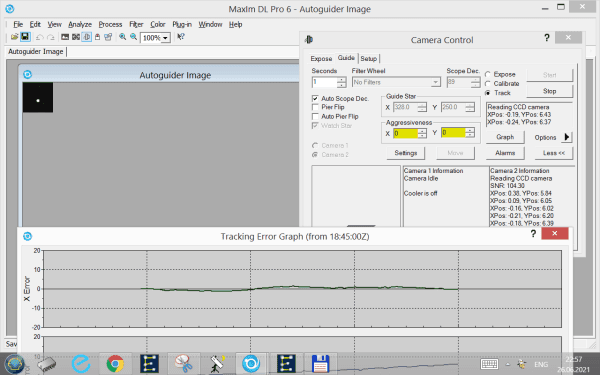Click the Less << button
Image resolution: width=600 pixels, height=375 pixels.
554,153
